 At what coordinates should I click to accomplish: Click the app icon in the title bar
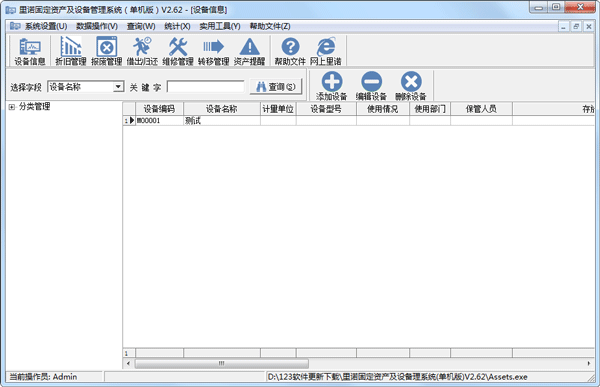(11, 10)
